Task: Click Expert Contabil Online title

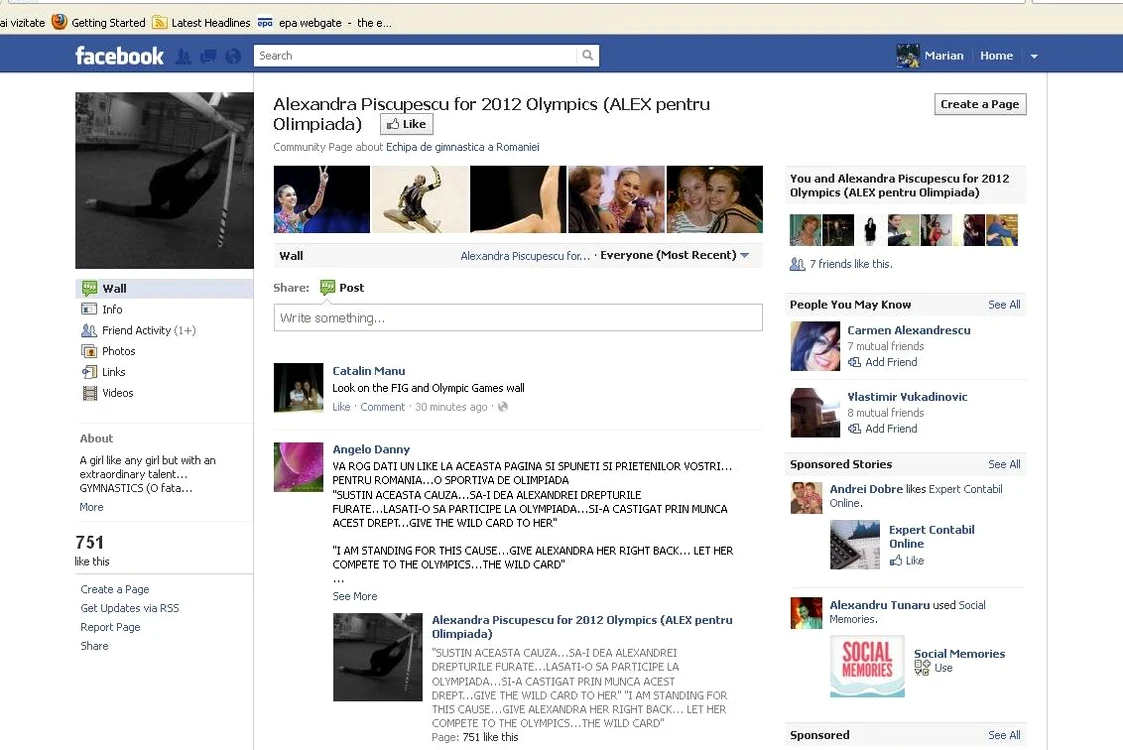Action: (x=932, y=537)
